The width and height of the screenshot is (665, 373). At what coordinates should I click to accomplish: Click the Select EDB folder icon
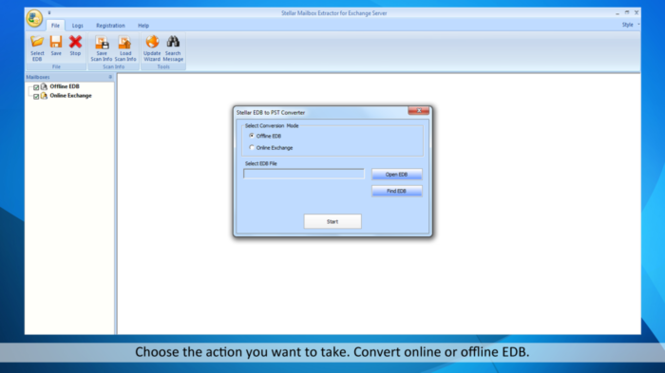click(37, 42)
